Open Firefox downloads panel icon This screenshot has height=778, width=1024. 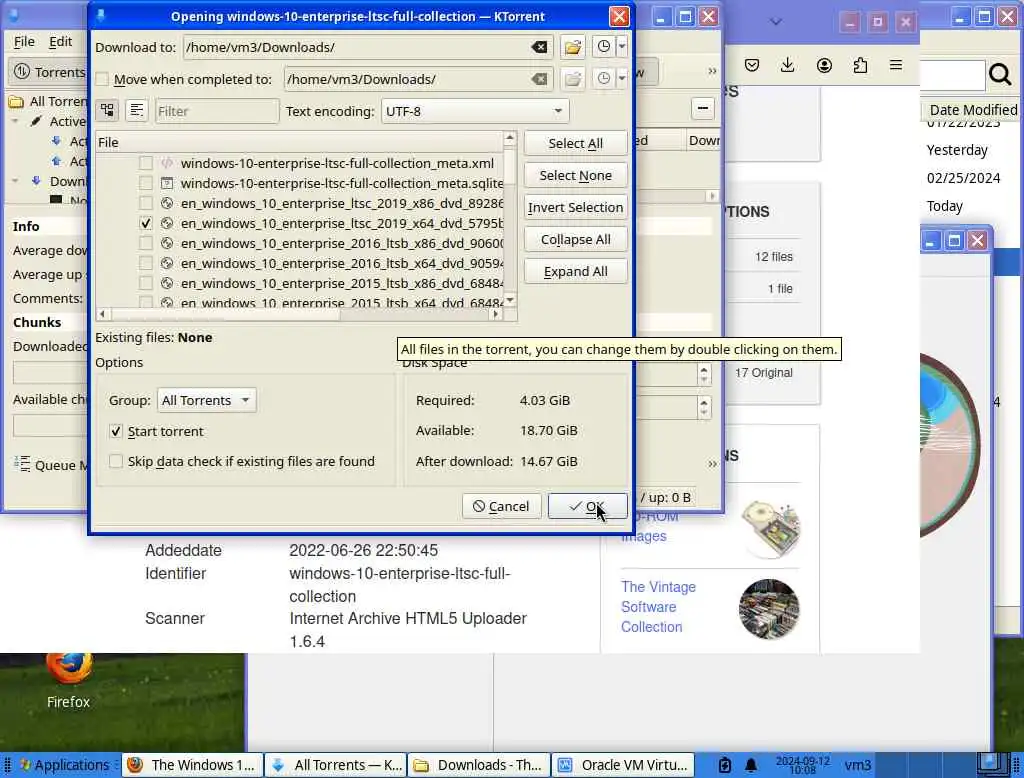pos(788,65)
